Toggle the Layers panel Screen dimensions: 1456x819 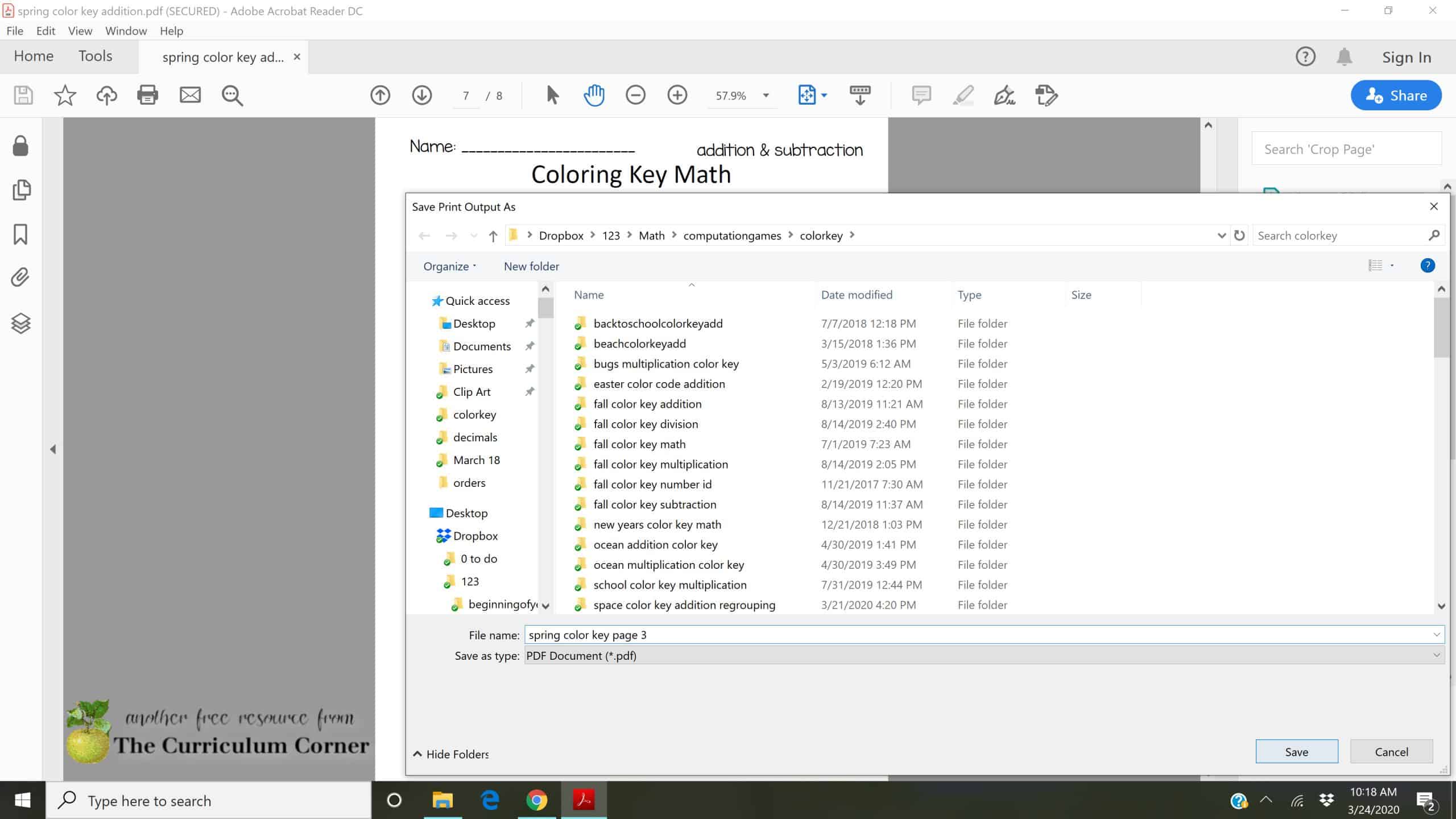[x=20, y=323]
